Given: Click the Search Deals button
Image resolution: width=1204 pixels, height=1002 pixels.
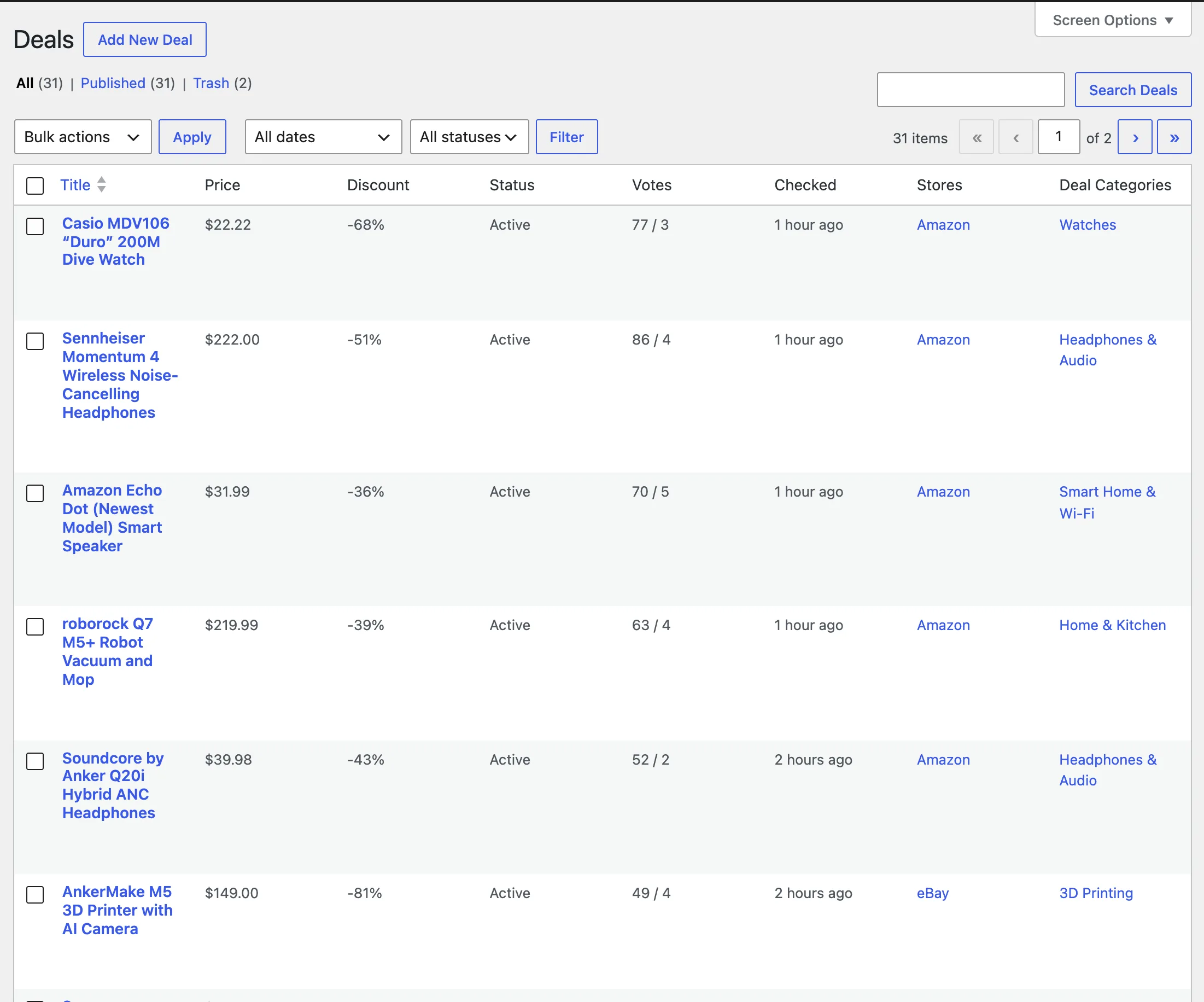Looking at the screenshot, I should click(x=1132, y=90).
